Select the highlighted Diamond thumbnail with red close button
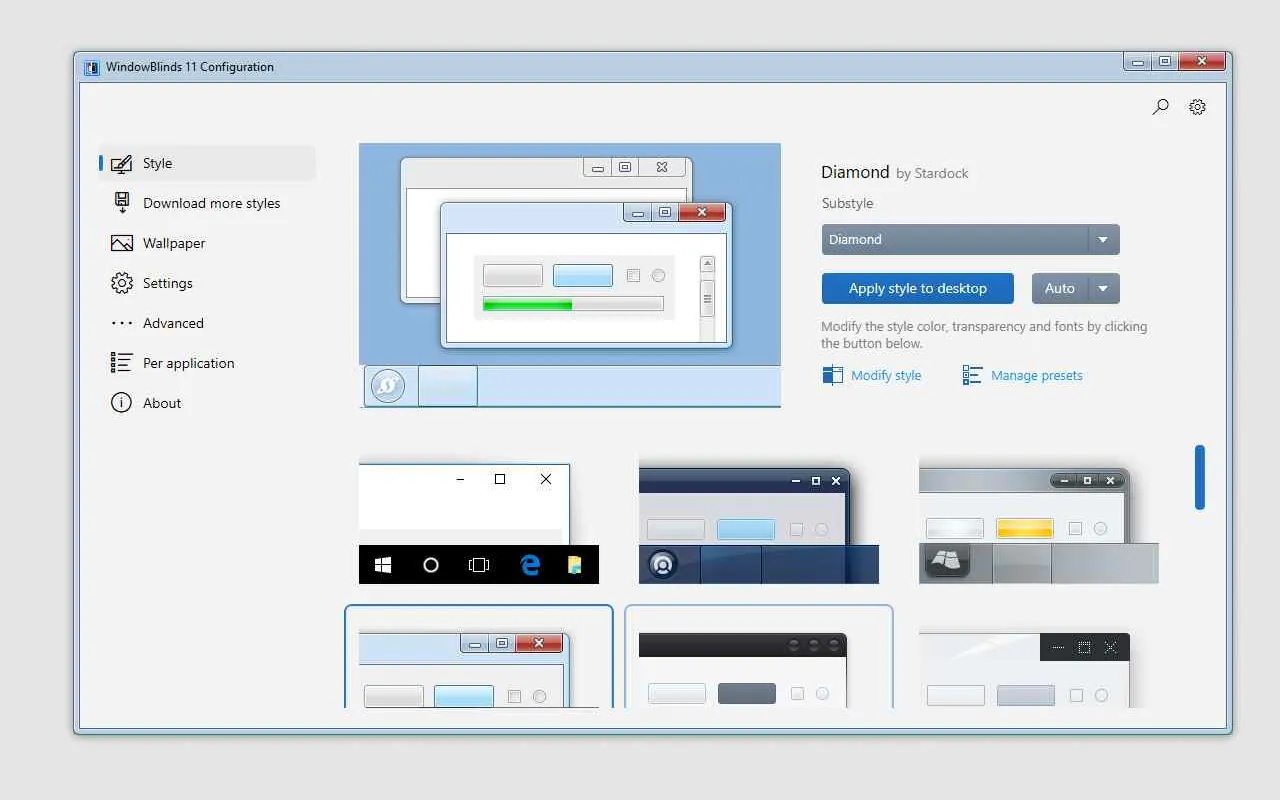The width and height of the screenshot is (1280, 800). pyautogui.click(x=479, y=657)
